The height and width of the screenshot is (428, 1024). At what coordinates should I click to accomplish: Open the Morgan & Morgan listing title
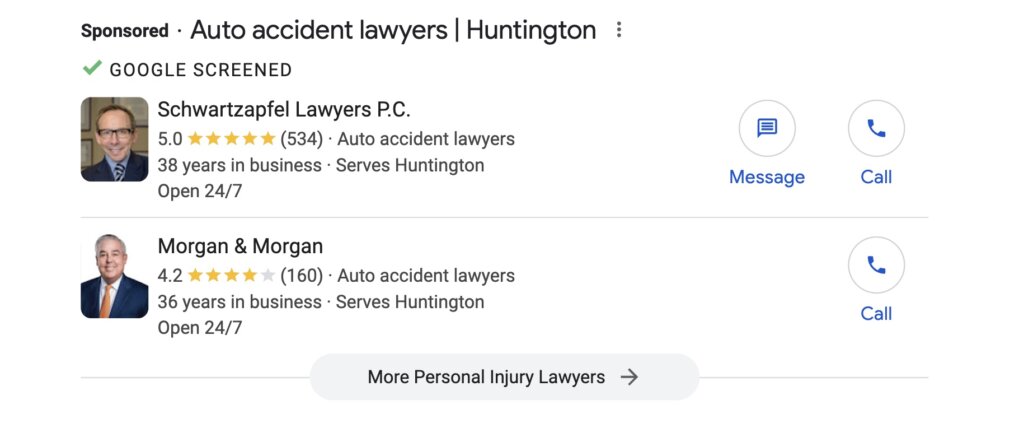pyautogui.click(x=240, y=246)
